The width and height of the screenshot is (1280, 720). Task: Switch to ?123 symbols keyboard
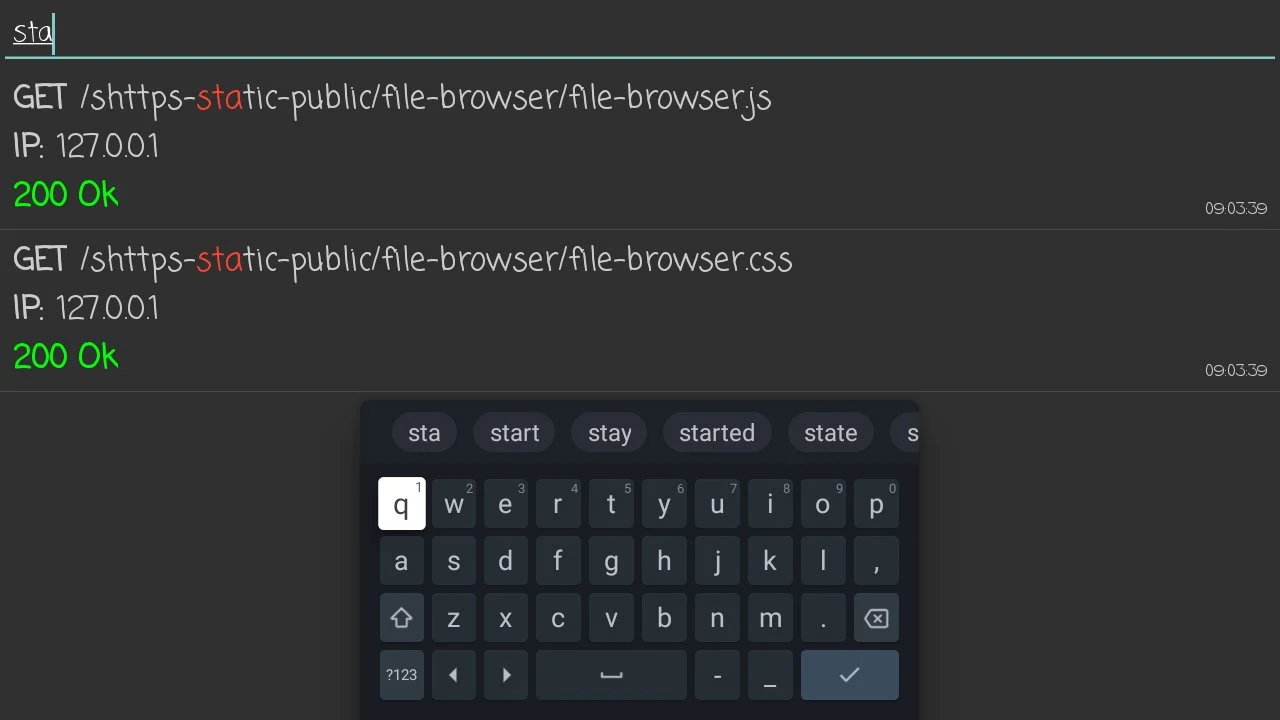coord(401,675)
